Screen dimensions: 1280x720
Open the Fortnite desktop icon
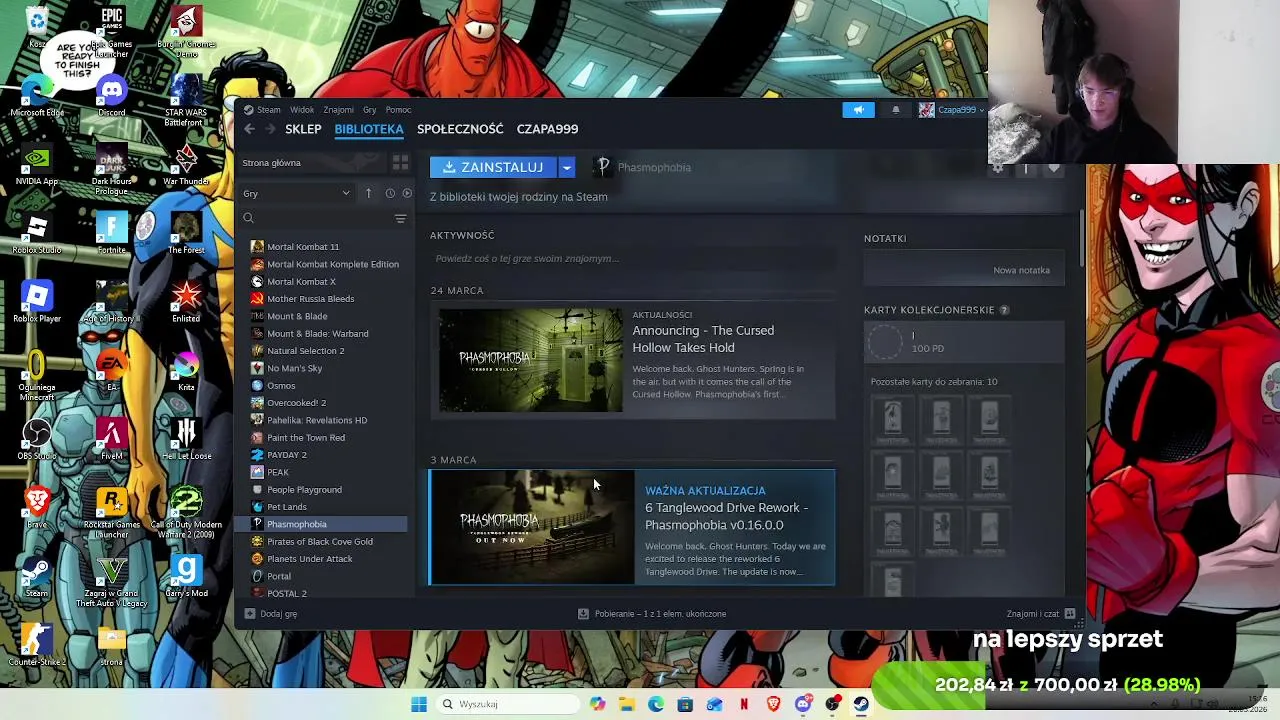[x=111, y=232]
